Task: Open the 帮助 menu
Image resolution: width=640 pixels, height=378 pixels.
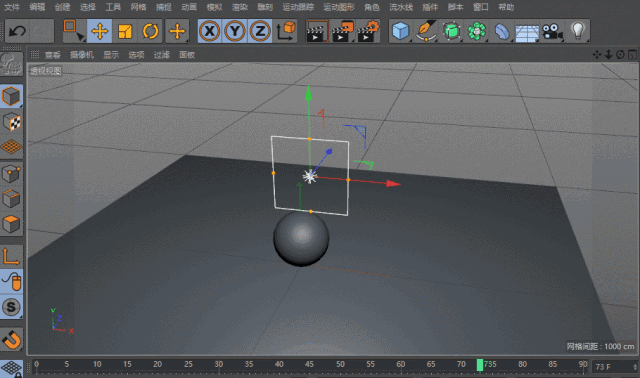Action: coord(506,7)
